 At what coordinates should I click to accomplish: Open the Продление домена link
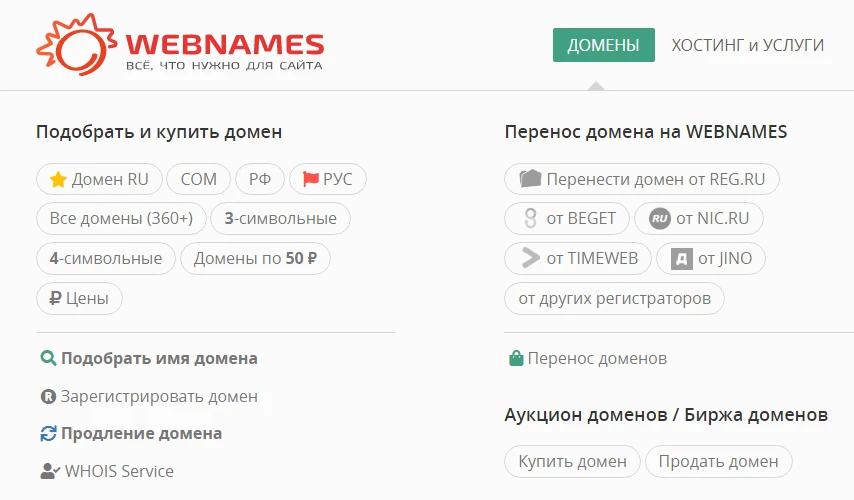(142, 434)
